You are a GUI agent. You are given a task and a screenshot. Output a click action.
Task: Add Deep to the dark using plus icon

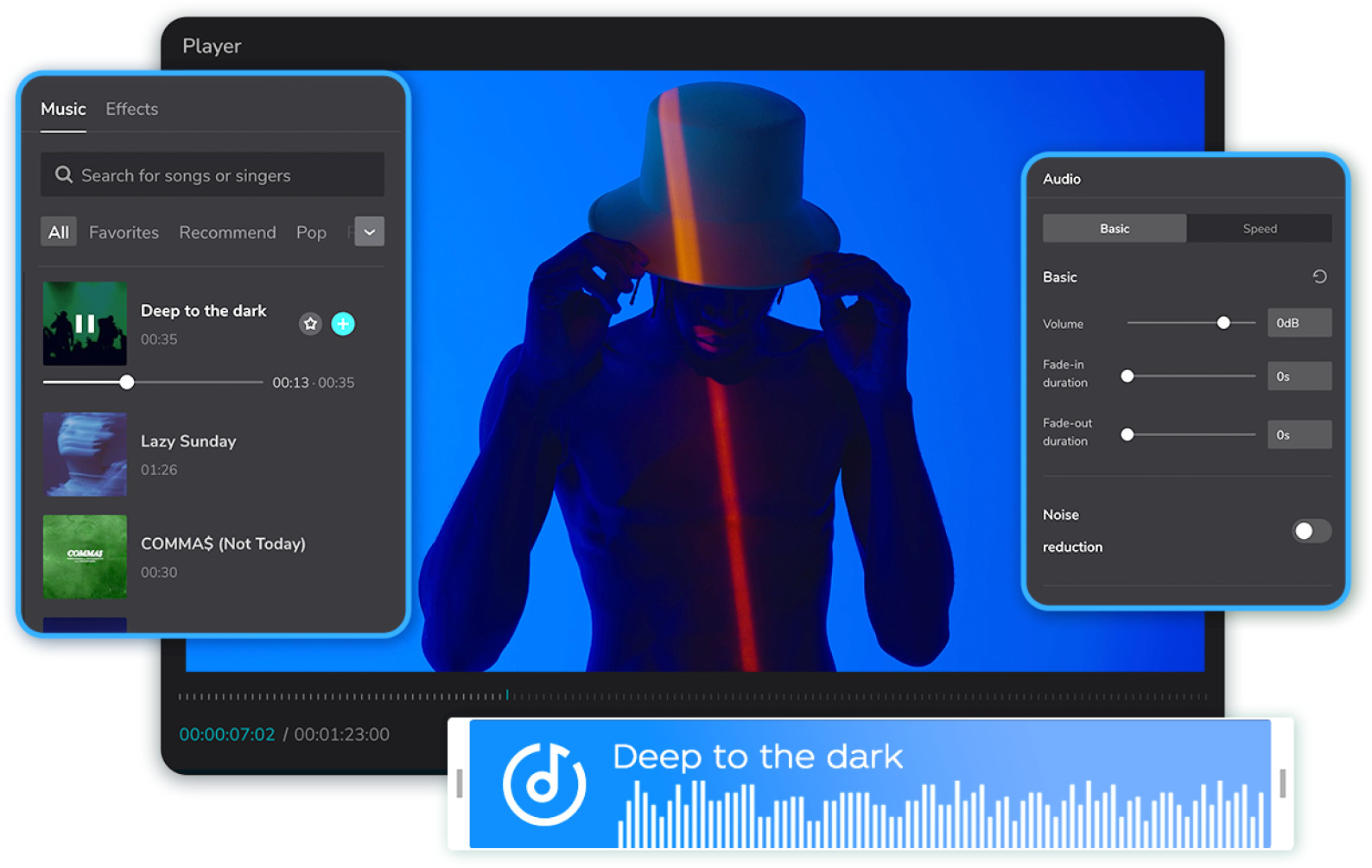(x=343, y=324)
